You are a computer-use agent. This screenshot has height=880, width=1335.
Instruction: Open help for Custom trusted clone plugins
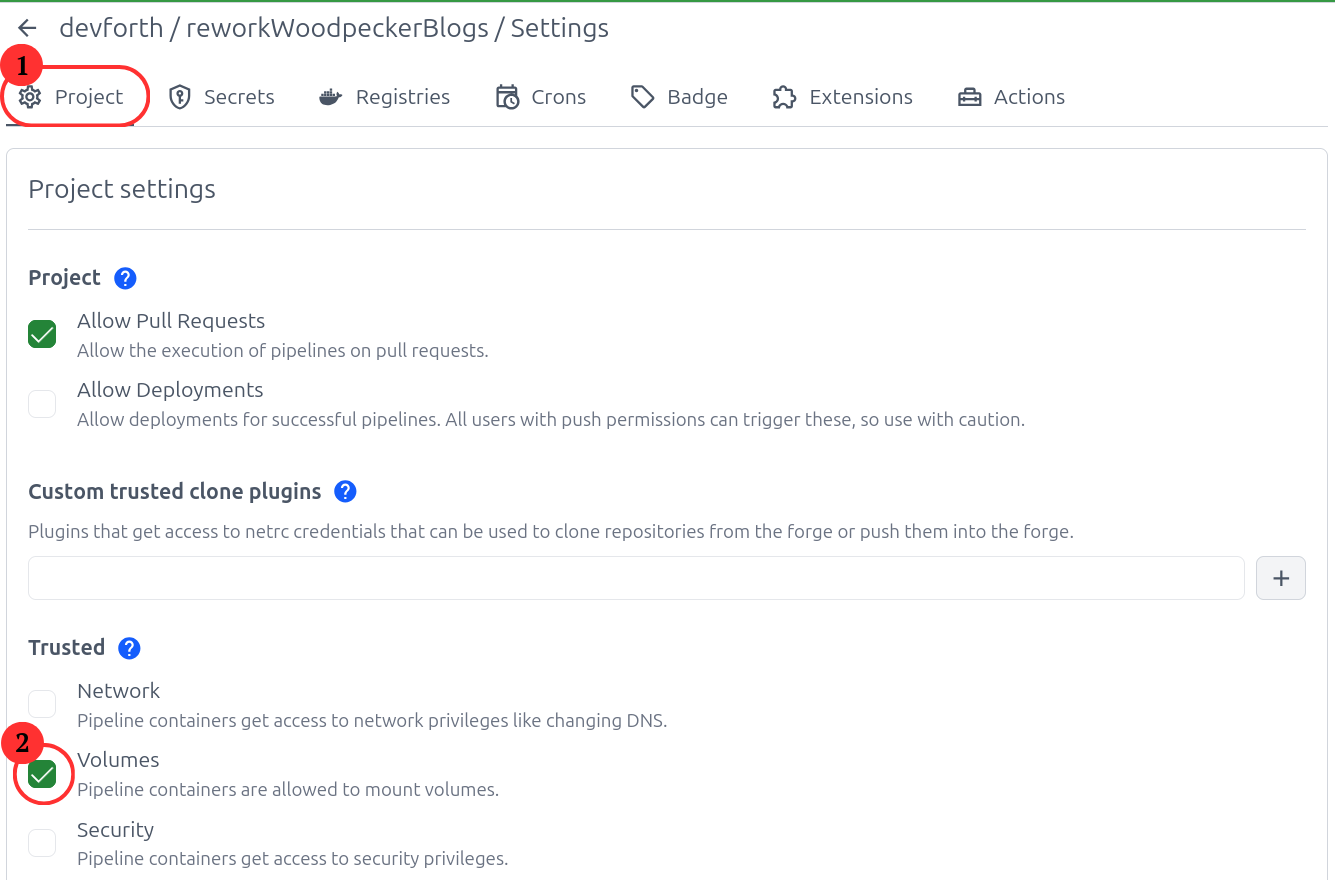345,492
